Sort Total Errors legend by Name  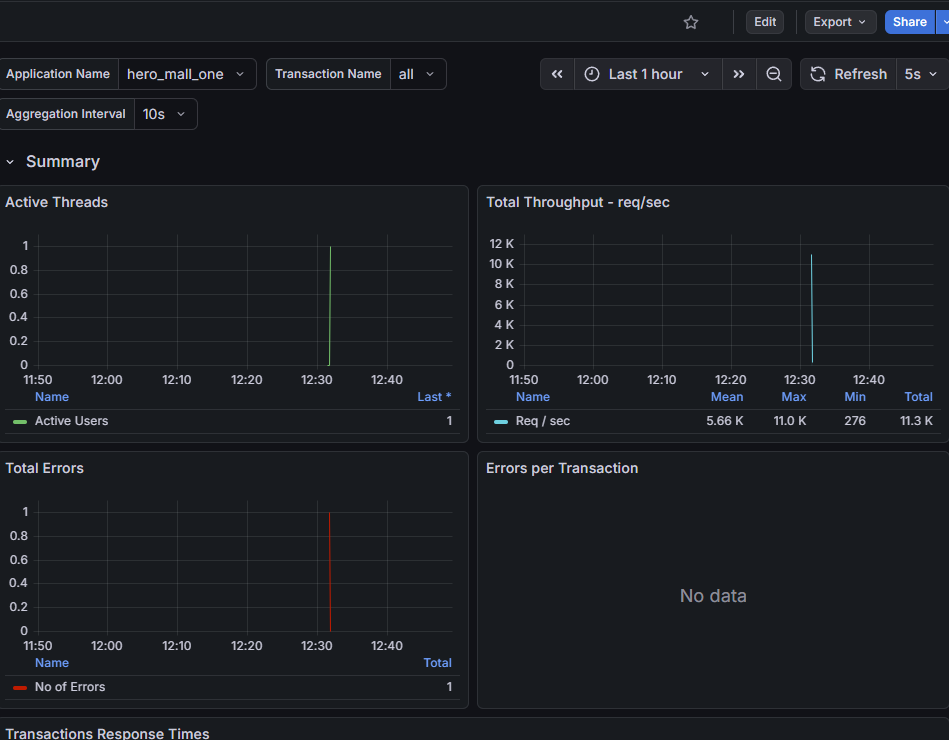pos(51,663)
